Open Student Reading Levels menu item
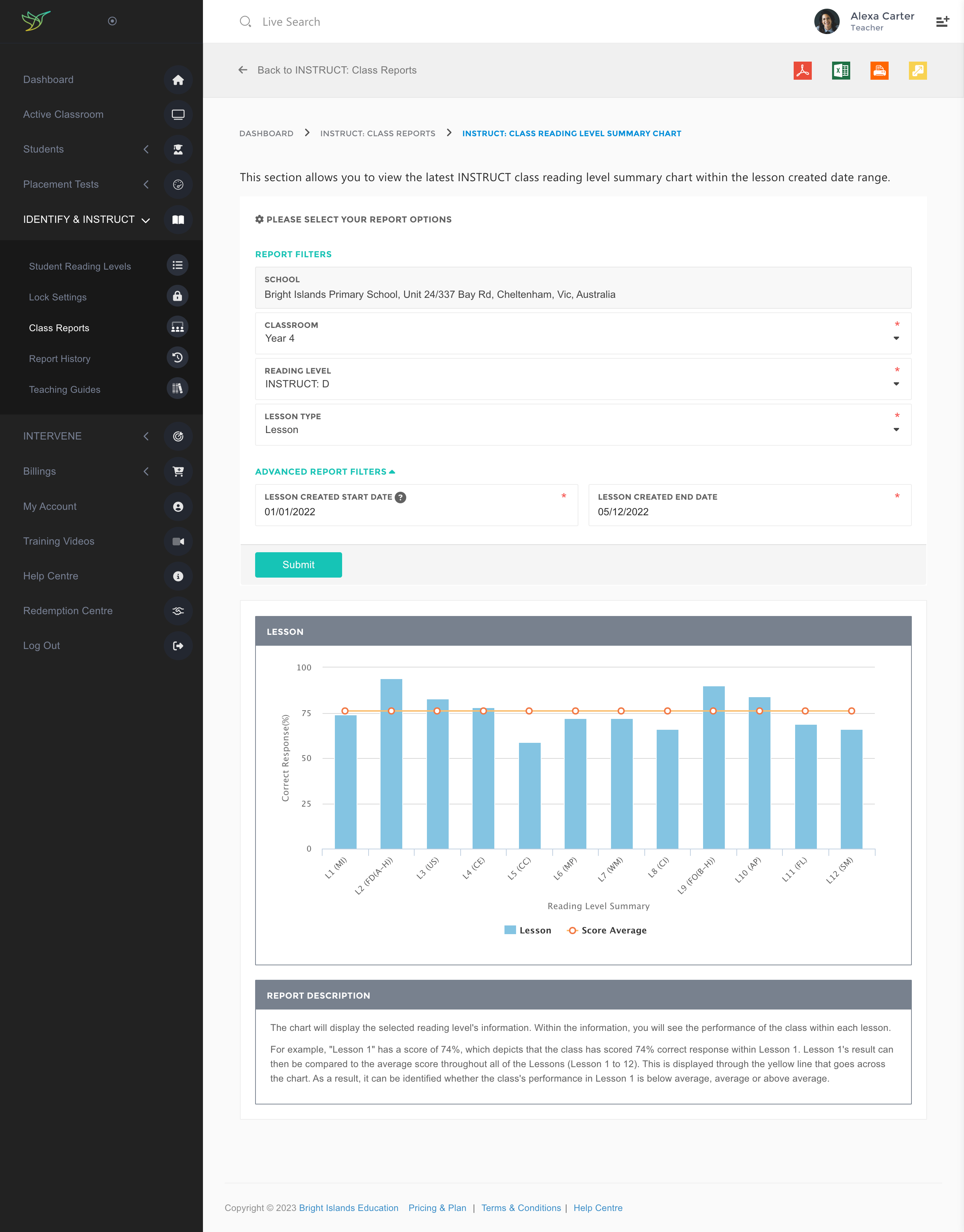964x1232 pixels. [x=80, y=266]
